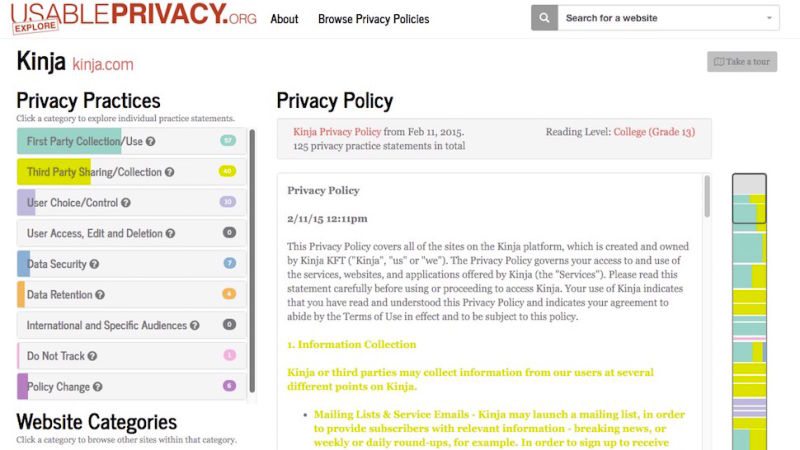Click the policy minimap viewport box
This screenshot has width=800, height=450.
click(x=749, y=198)
